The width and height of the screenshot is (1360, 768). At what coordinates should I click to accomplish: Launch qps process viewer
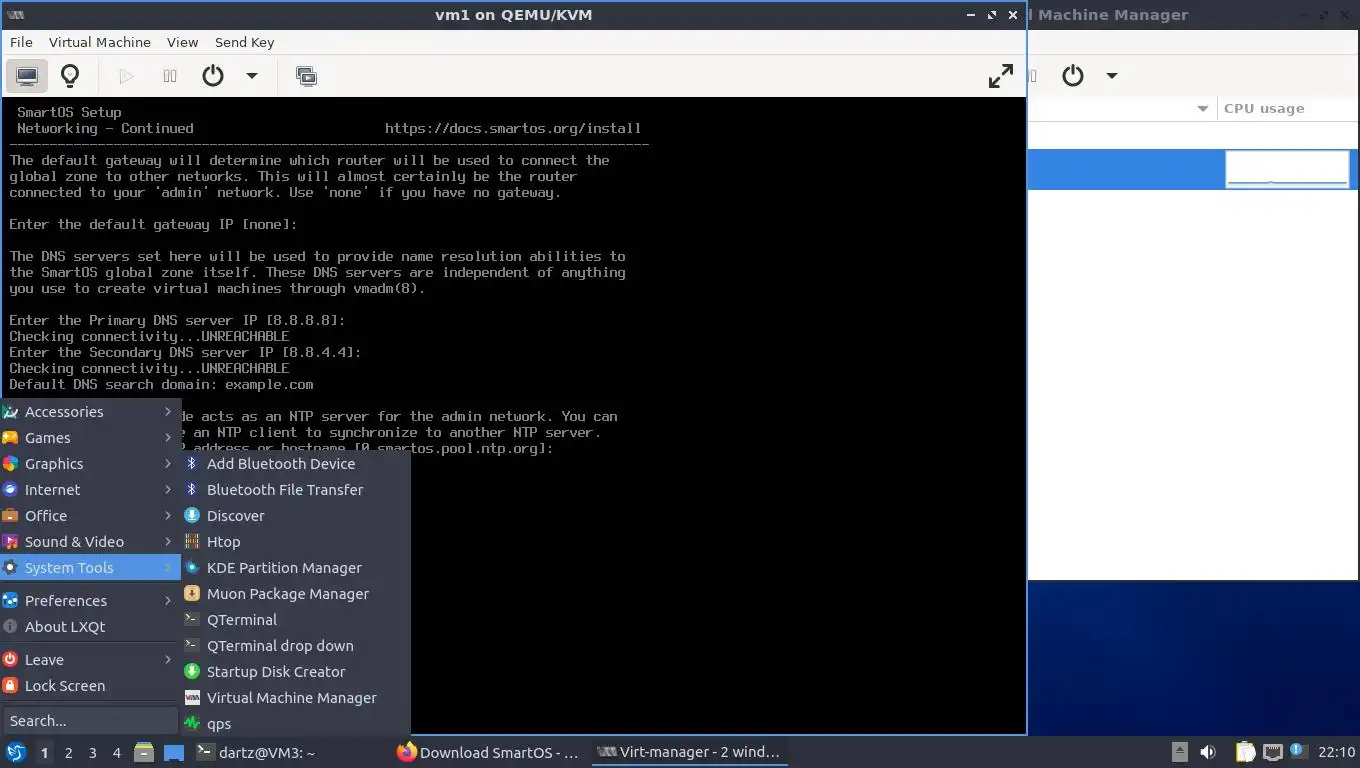click(295, 724)
